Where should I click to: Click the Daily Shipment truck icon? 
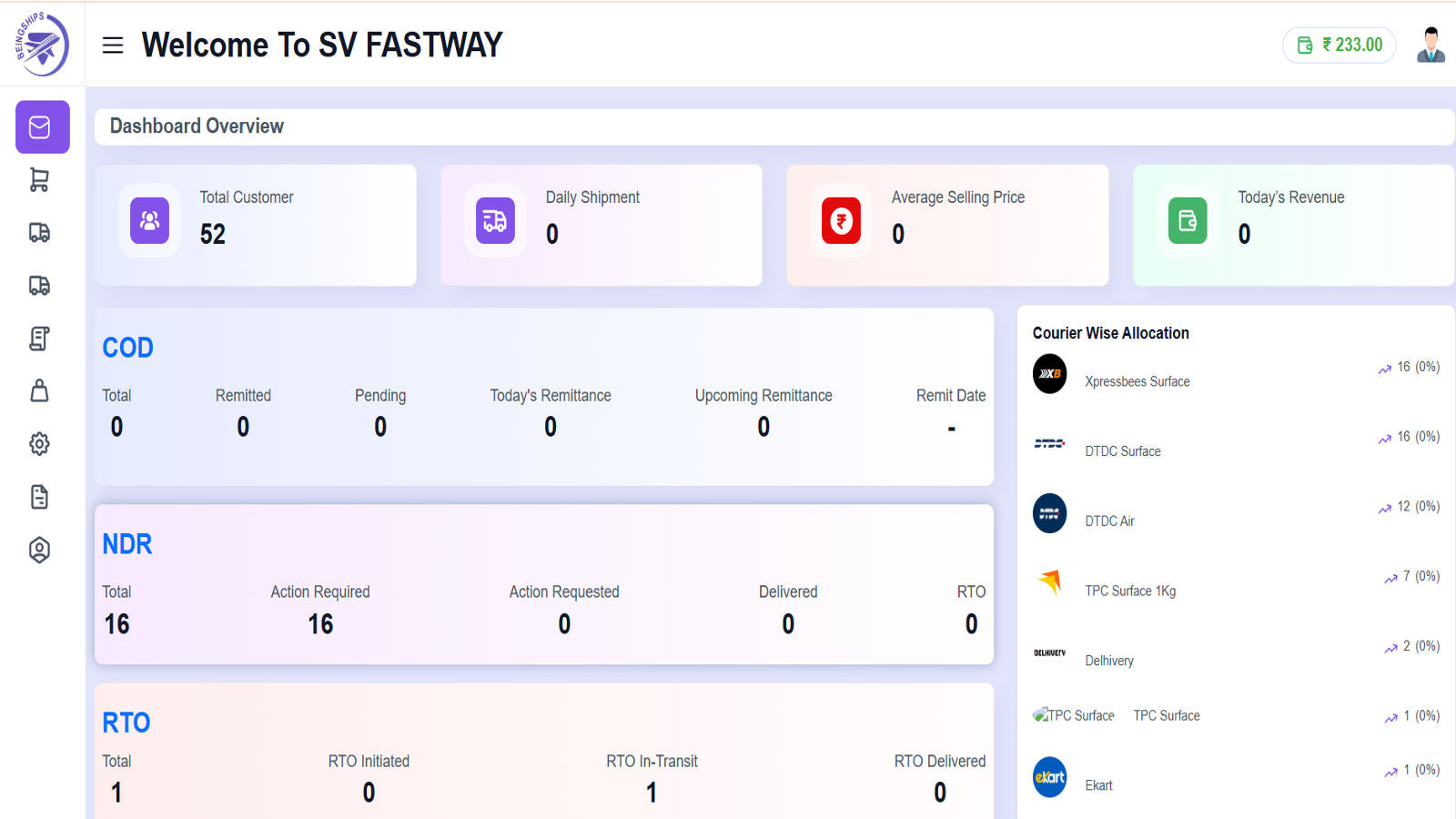coord(495,220)
